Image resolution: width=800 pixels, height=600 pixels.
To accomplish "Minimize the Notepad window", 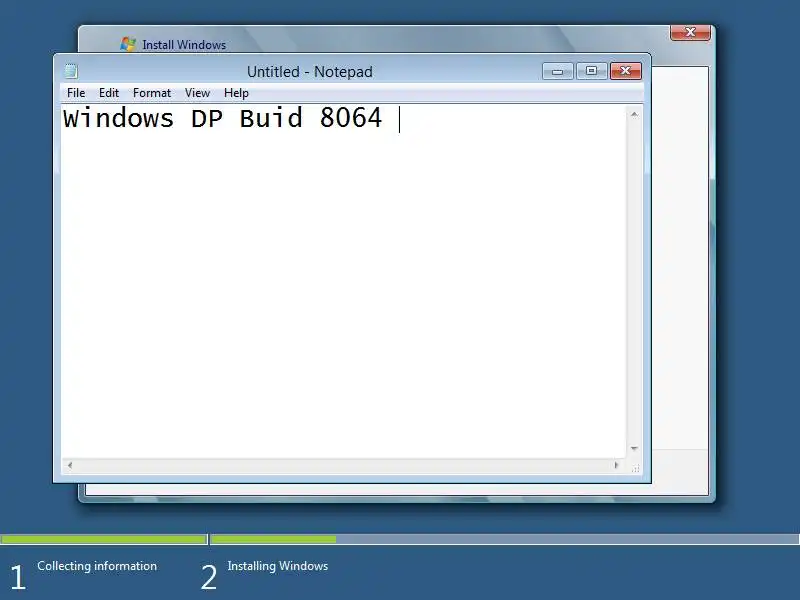I will [x=558, y=71].
